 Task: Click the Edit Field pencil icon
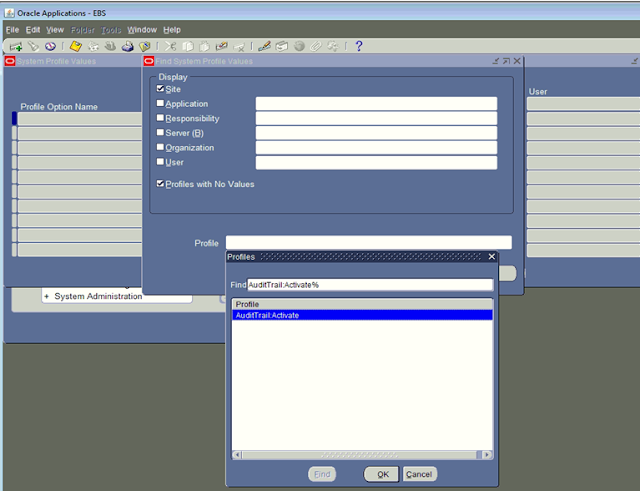(264, 46)
